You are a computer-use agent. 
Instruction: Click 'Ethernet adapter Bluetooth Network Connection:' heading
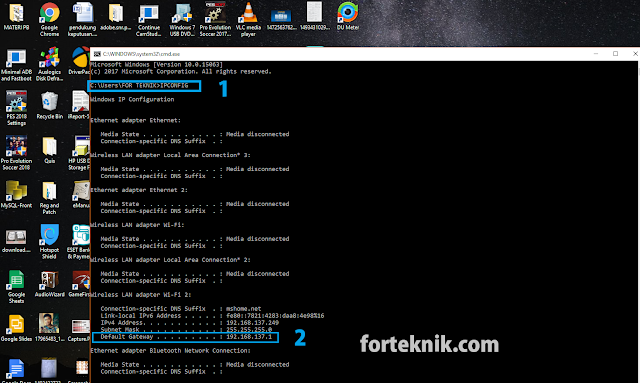pyautogui.click(x=170, y=351)
